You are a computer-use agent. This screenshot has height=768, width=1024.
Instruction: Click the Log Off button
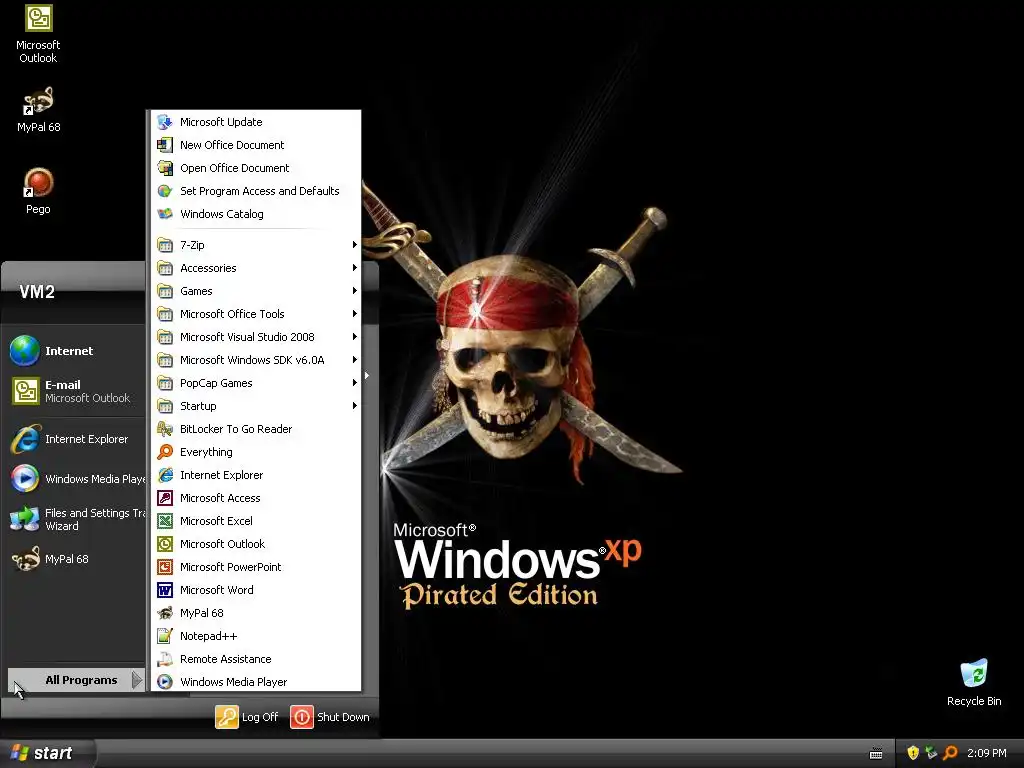(x=247, y=717)
